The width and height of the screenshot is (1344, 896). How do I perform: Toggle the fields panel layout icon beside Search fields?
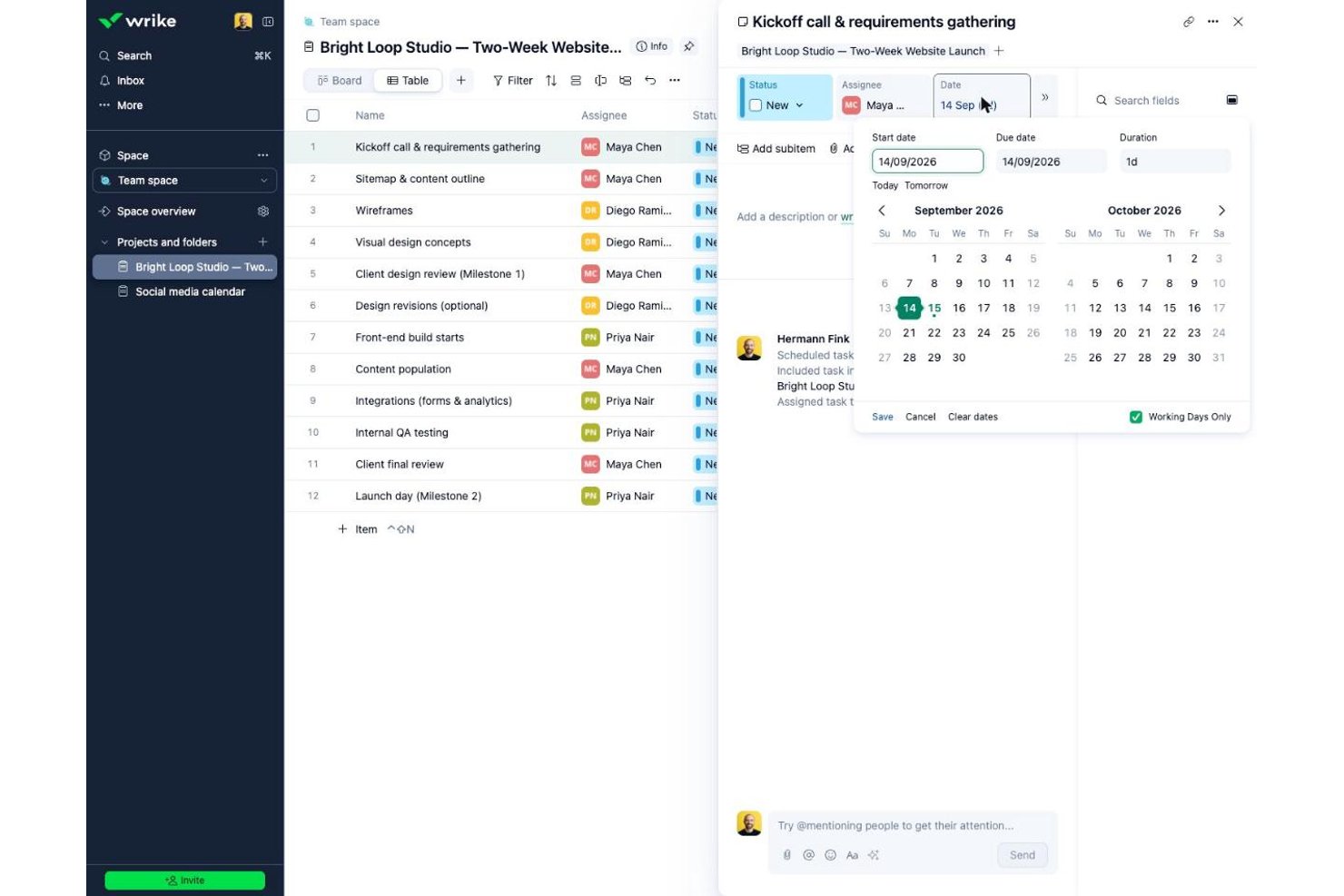[x=1232, y=100]
